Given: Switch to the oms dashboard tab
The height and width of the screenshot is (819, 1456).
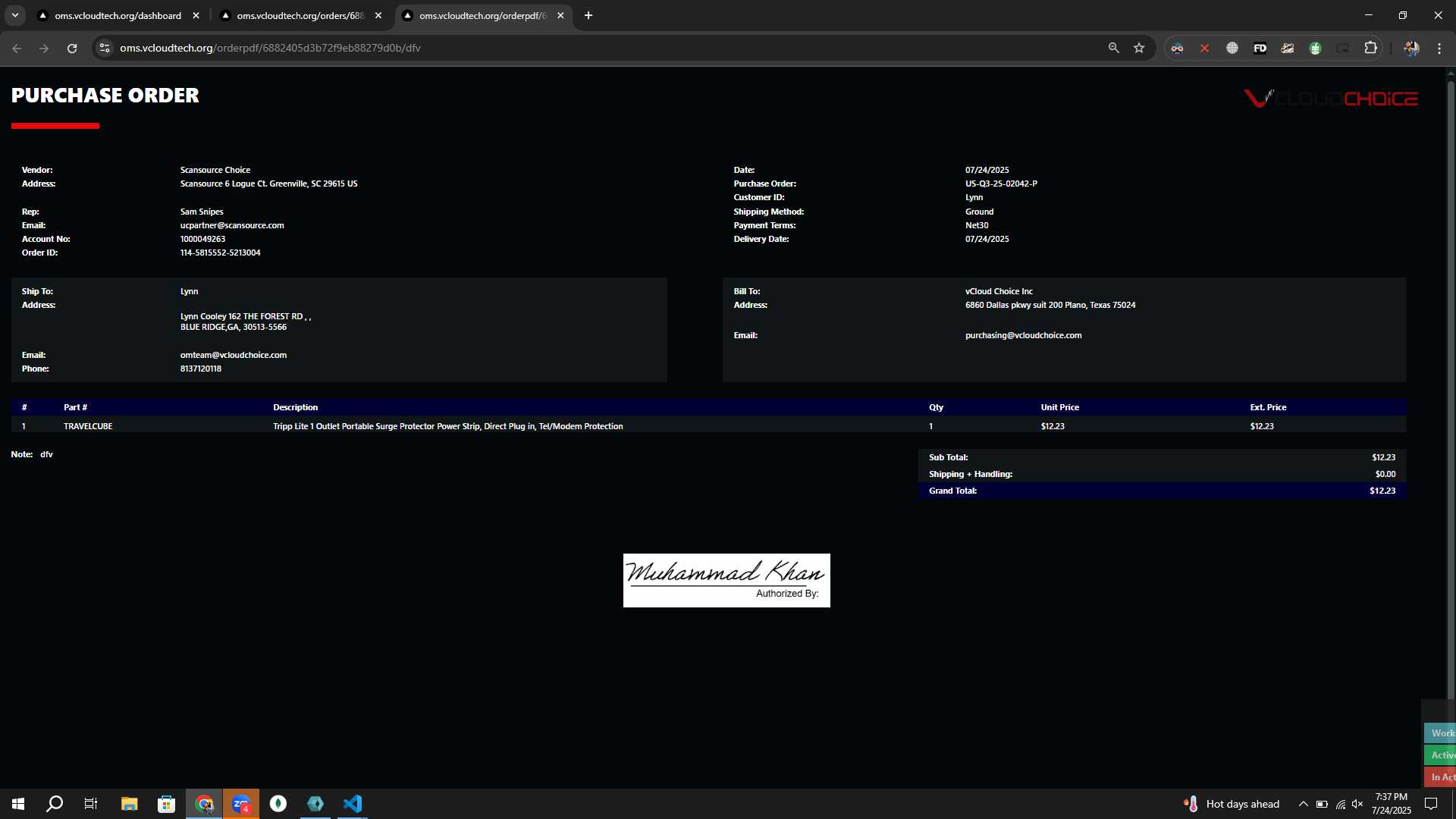Looking at the screenshot, I should point(118,15).
